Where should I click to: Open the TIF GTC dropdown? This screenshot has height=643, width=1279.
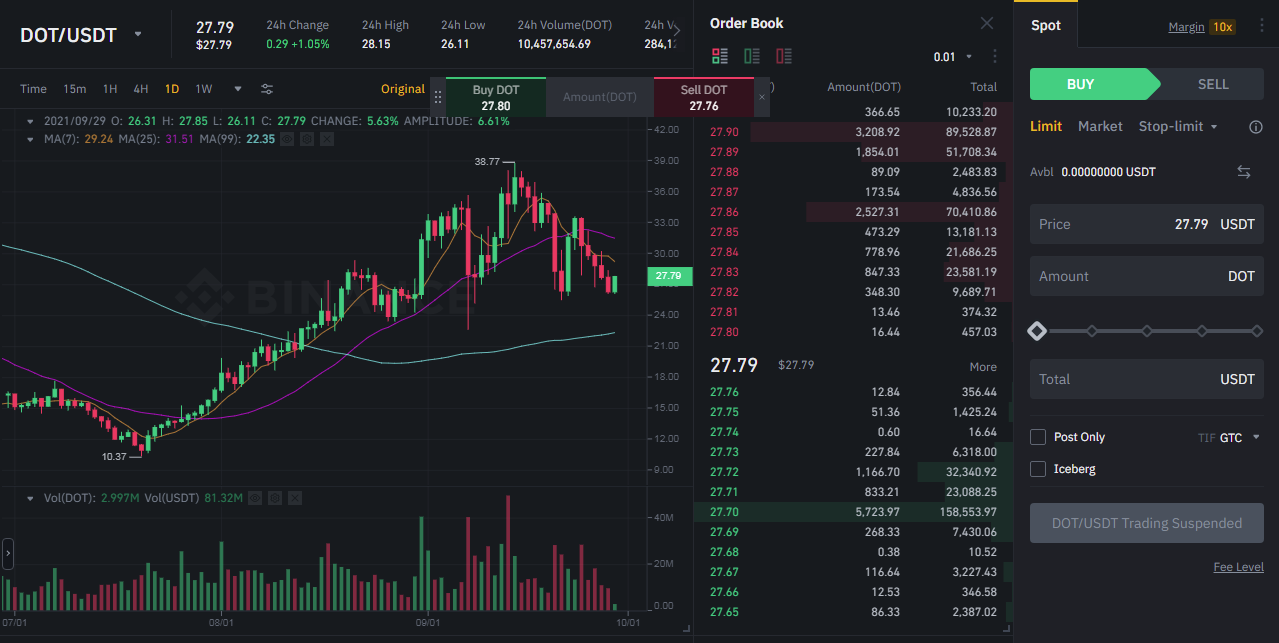click(1230, 437)
